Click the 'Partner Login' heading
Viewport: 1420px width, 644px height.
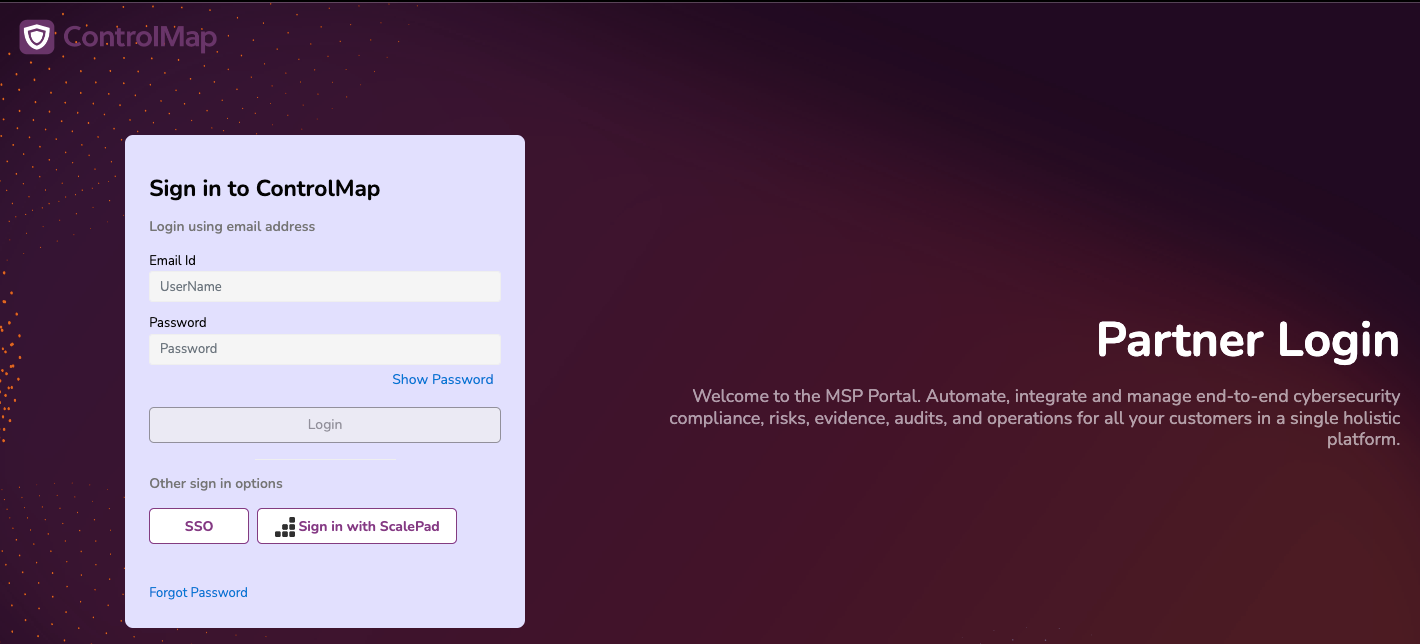1248,340
